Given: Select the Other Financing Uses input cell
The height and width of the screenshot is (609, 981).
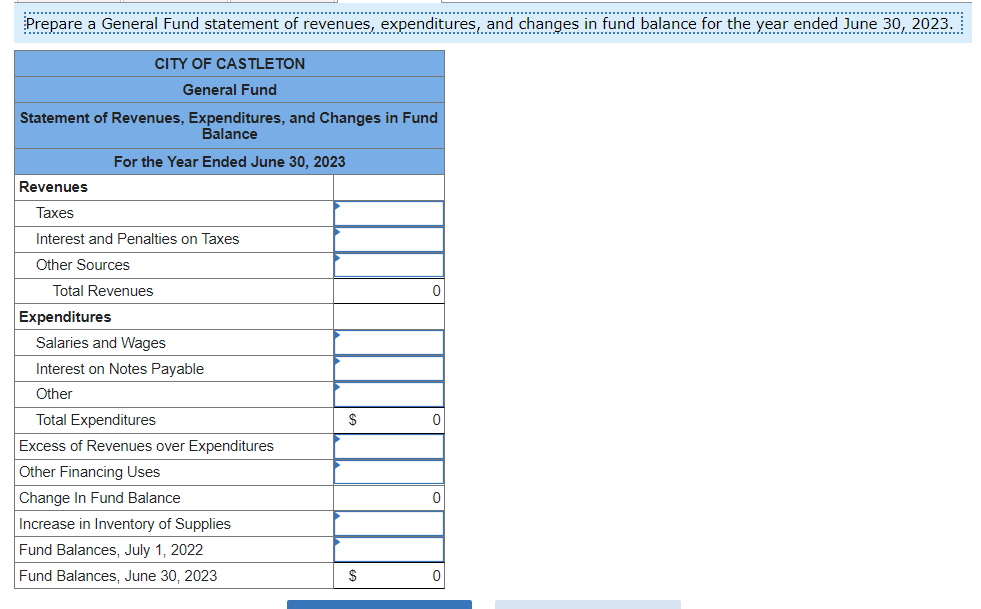Looking at the screenshot, I should (388, 472).
